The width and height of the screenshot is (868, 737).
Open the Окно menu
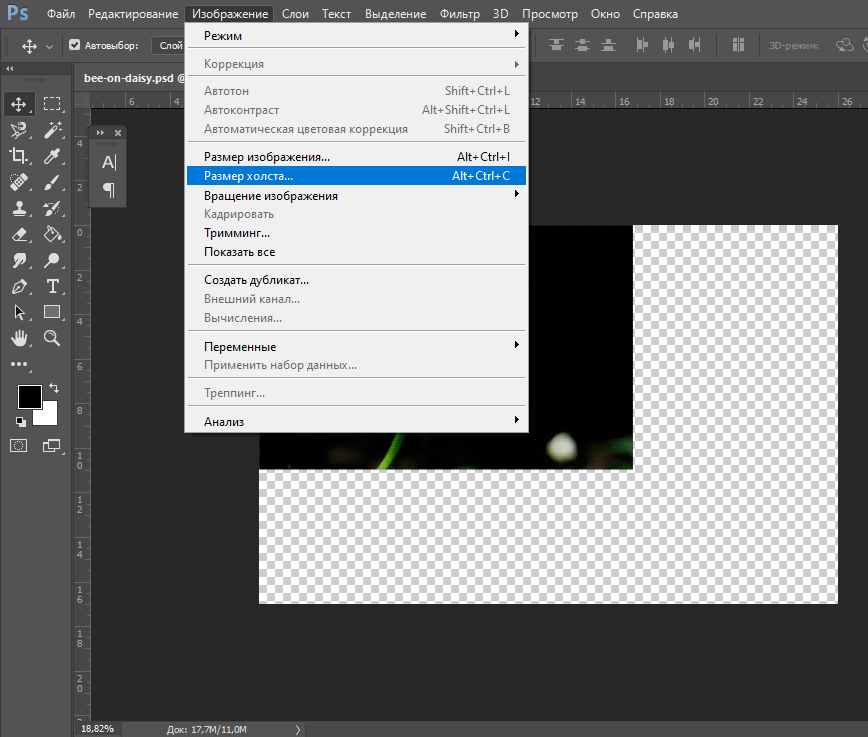pos(605,14)
